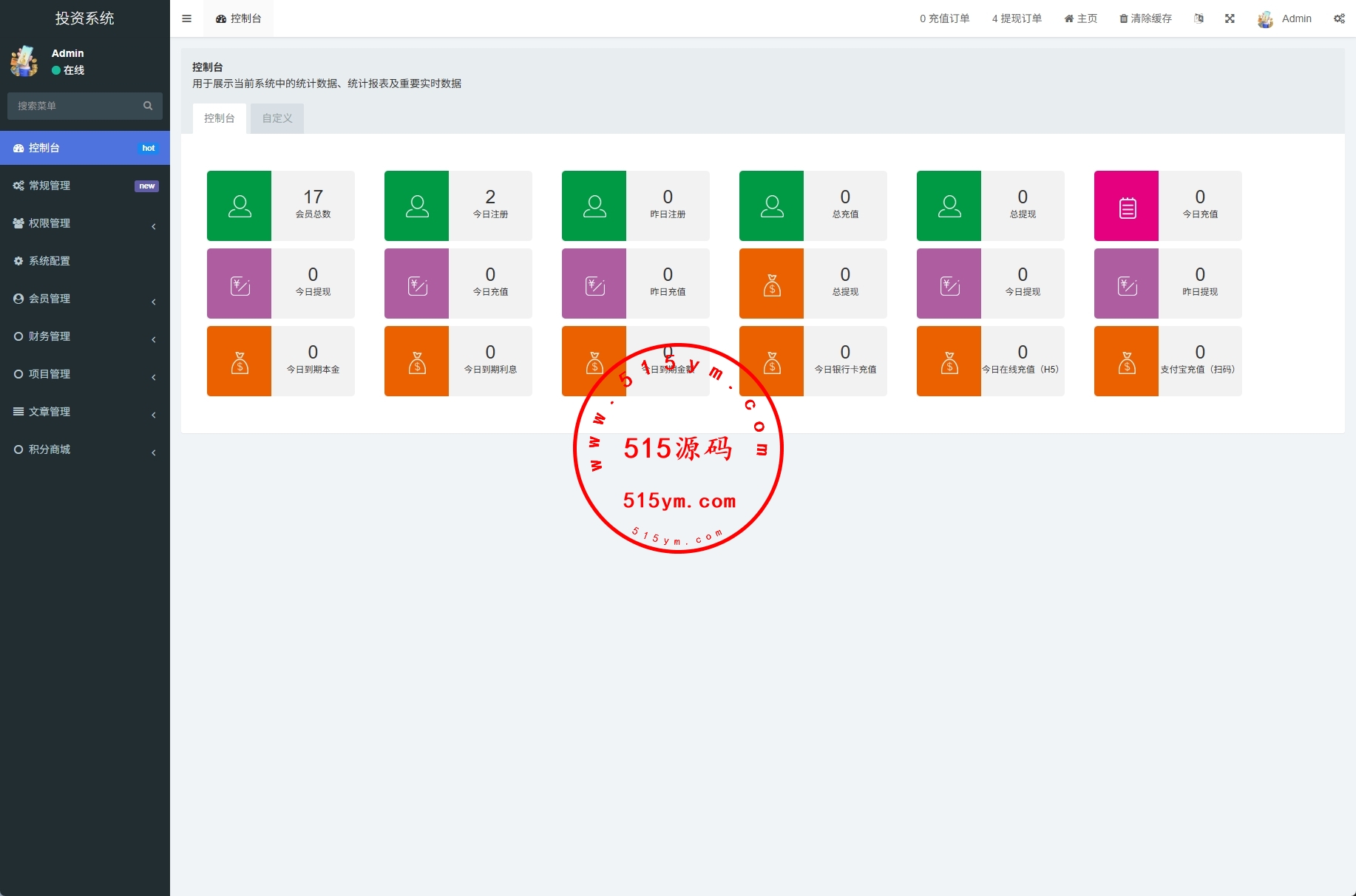Select 控制台 in the sidebar menu
This screenshot has width=1356, height=896.
point(84,148)
